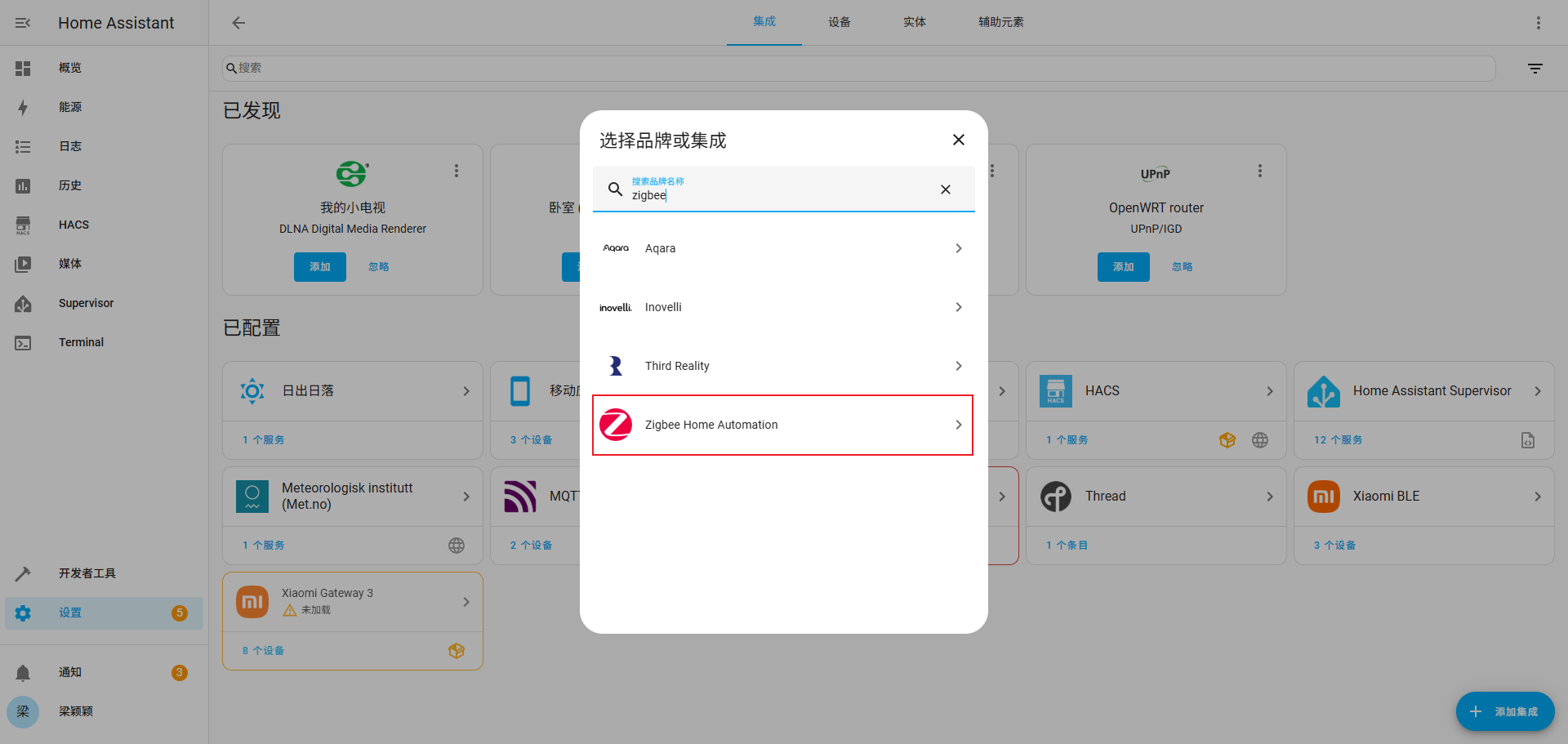Image resolution: width=1568 pixels, height=744 pixels.
Task: Open the filter icon beside the search bar
Action: pyautogui.click(x=1535, y=68)
